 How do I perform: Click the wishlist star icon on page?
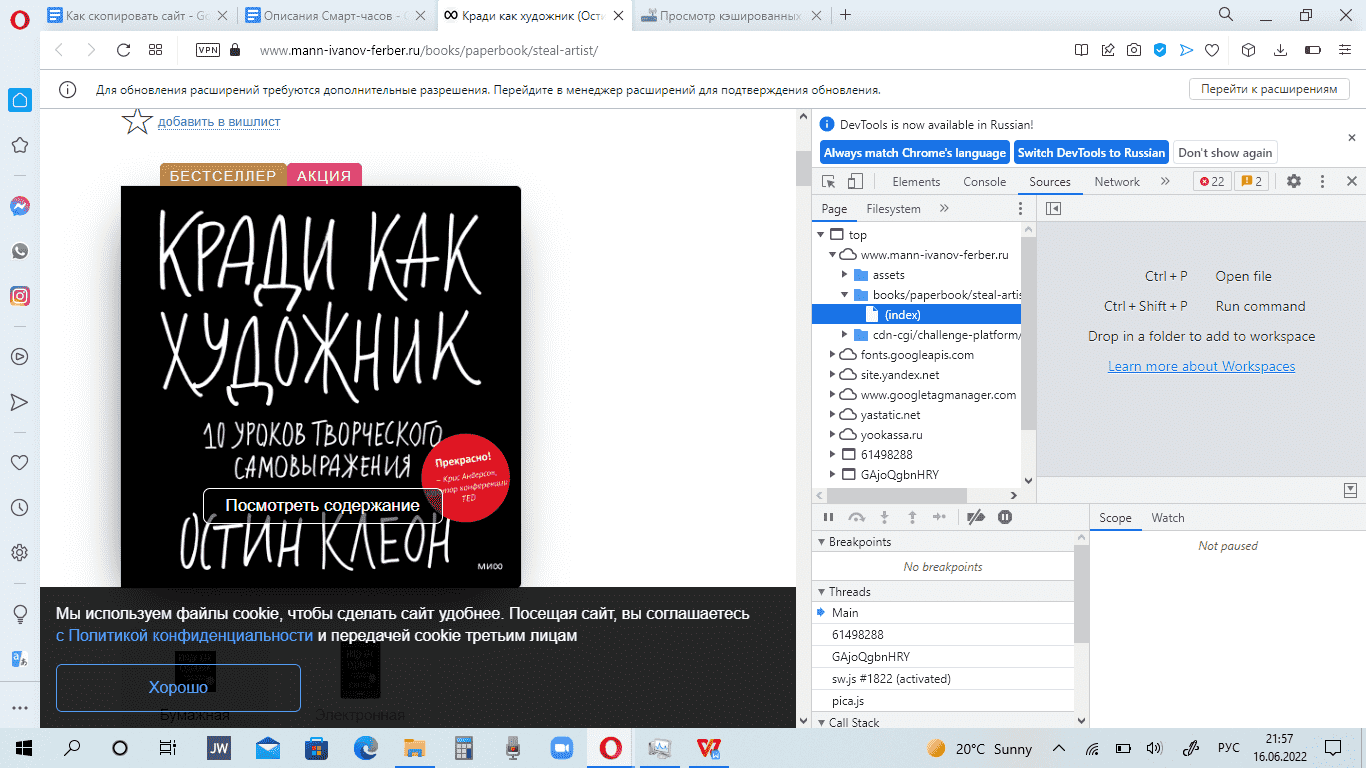point(136,121)
